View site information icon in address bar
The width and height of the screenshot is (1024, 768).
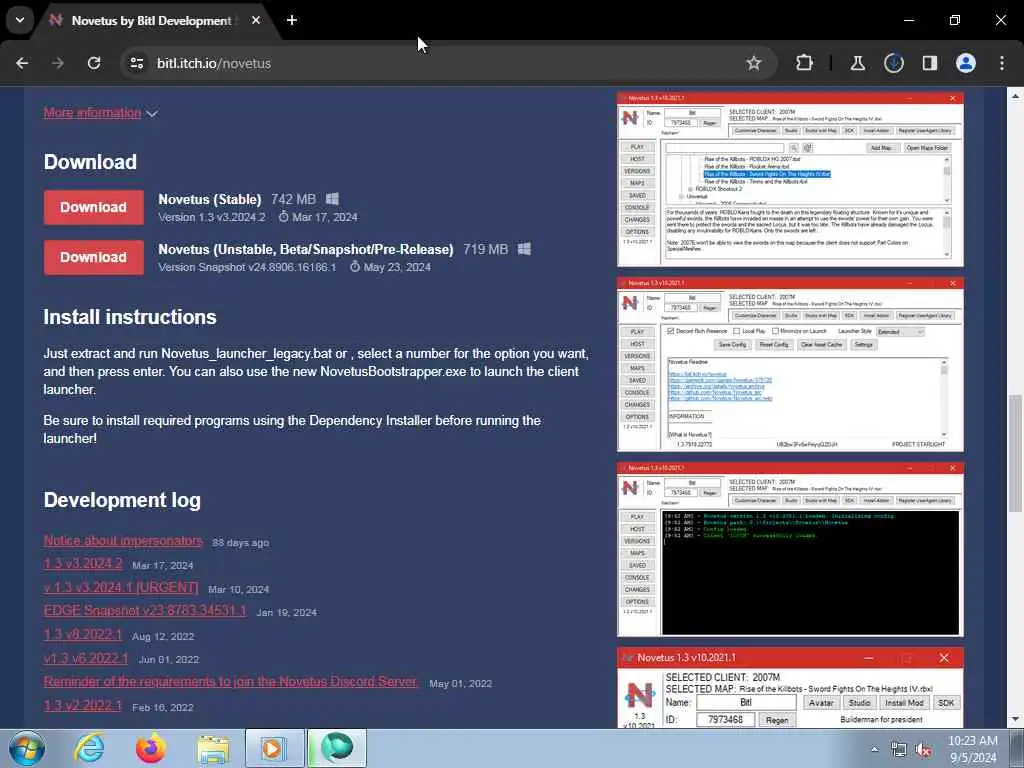click(x=136, y=63)
